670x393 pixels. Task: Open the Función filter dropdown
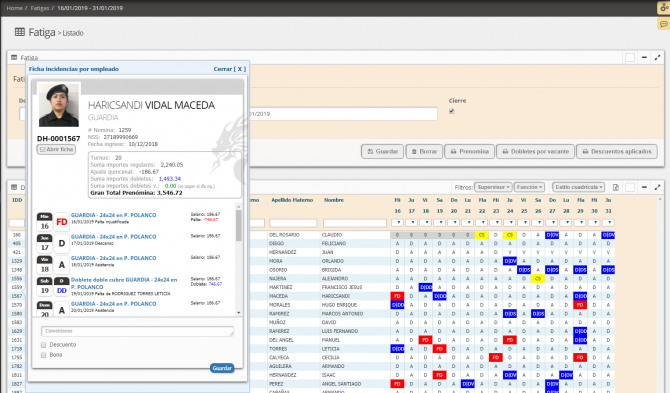529,187
